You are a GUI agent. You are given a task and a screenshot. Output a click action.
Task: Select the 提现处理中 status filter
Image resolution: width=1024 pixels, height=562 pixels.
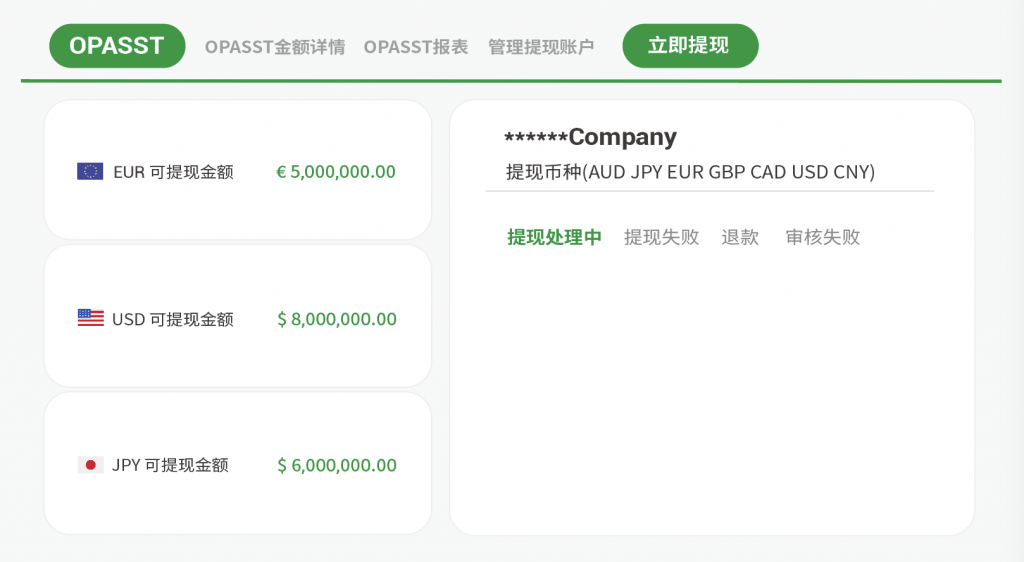[x=554, y=237]
